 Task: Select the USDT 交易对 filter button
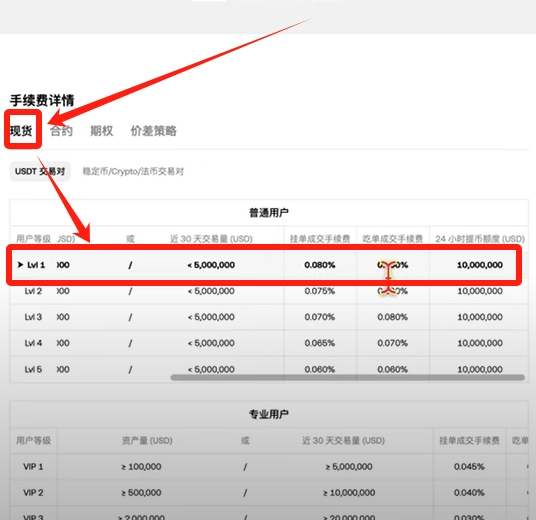coord(40,171)
